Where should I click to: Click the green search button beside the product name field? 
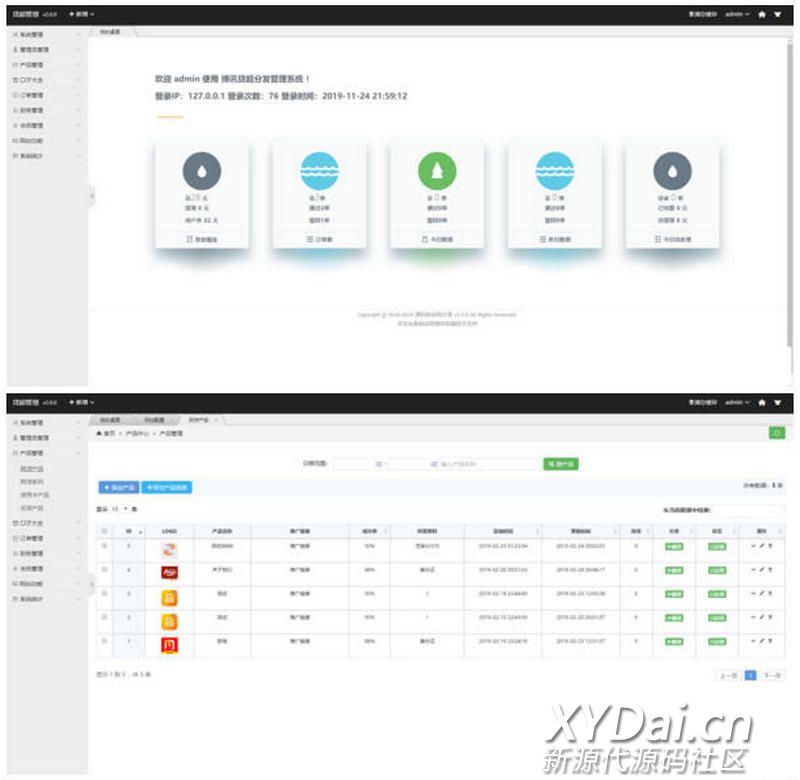click(x=561, y=464)
